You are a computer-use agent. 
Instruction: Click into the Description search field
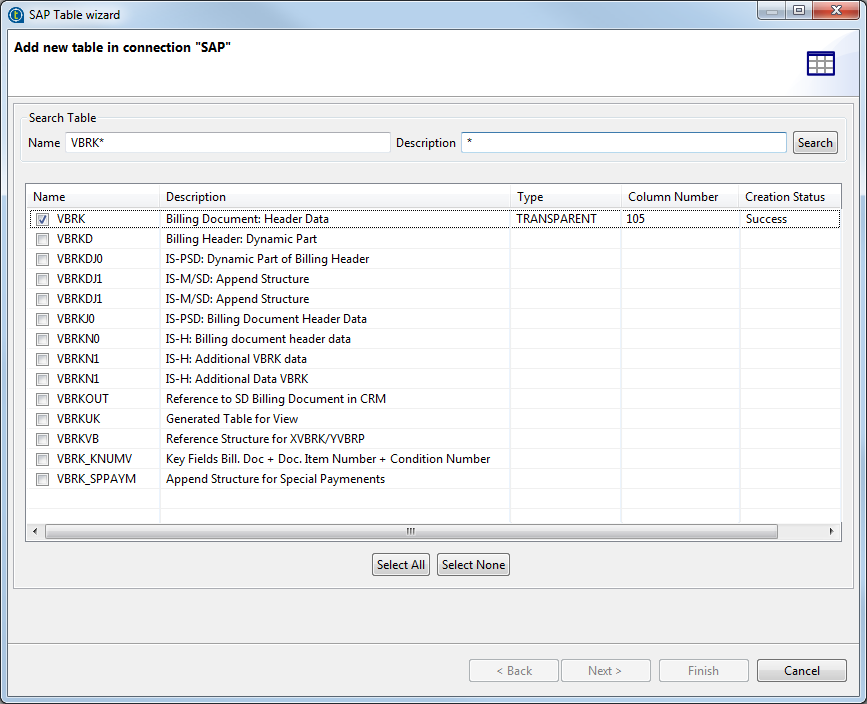tap(623, 143)
